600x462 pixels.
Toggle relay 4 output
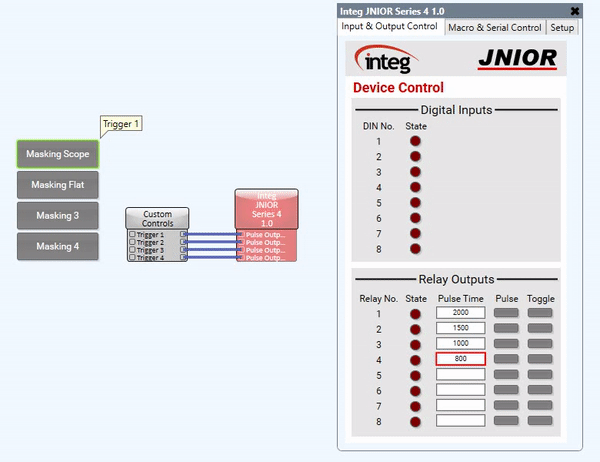540,359
